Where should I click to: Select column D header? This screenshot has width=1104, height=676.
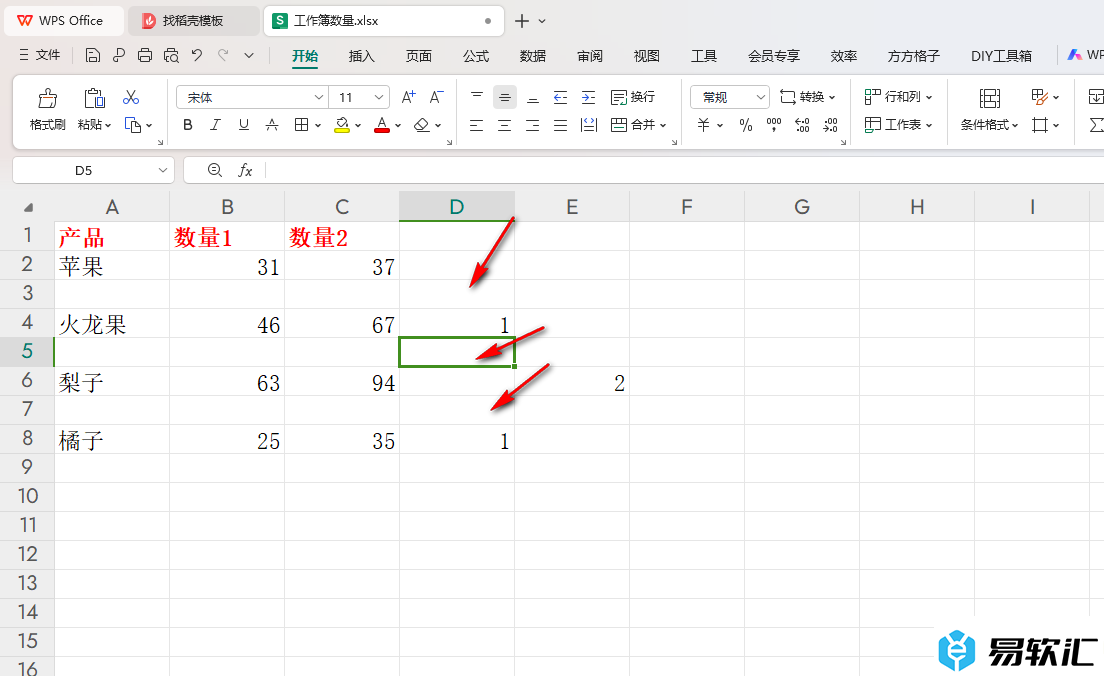coord(457,206)
